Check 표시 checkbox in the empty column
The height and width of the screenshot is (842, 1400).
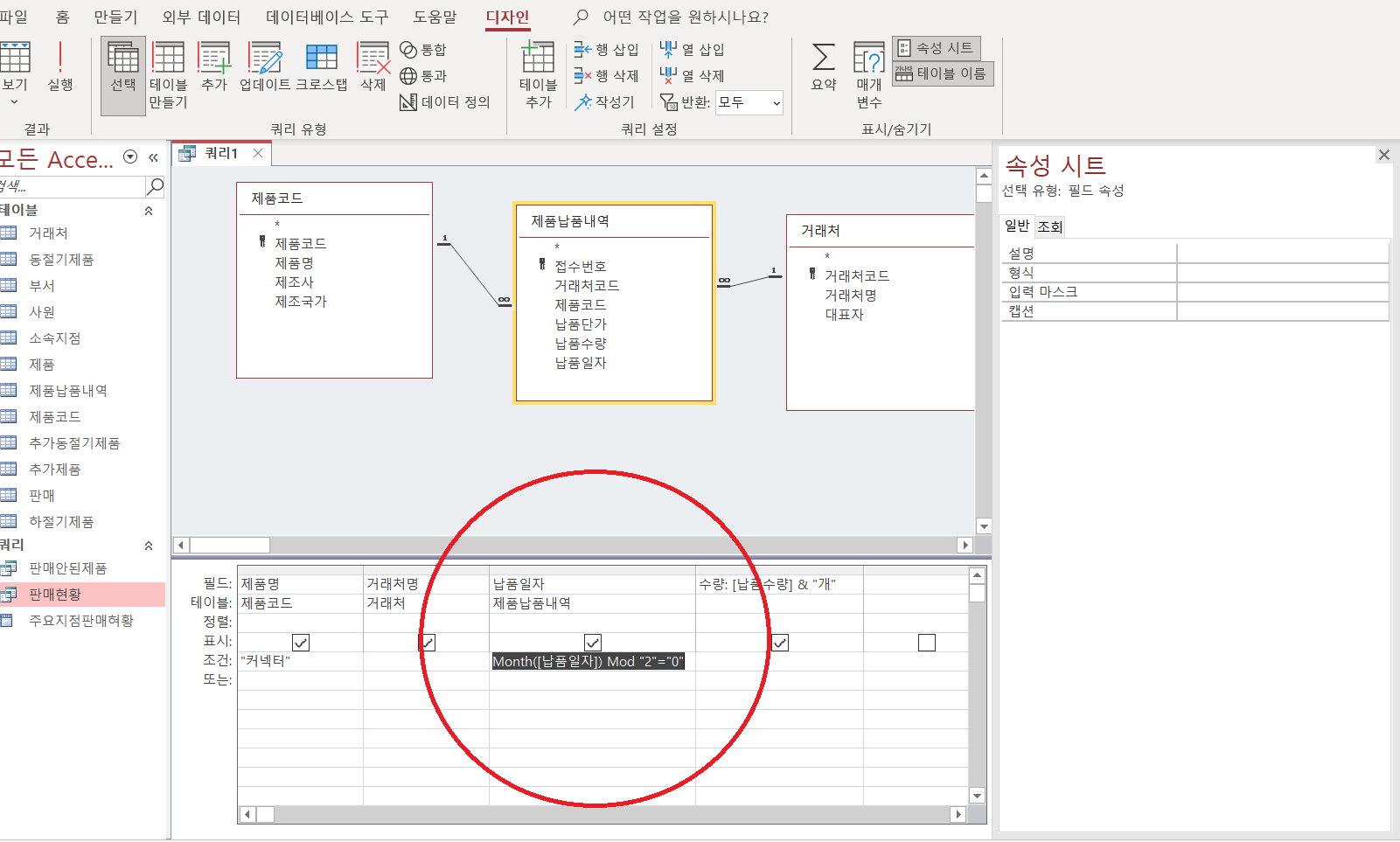pos(927,643)
